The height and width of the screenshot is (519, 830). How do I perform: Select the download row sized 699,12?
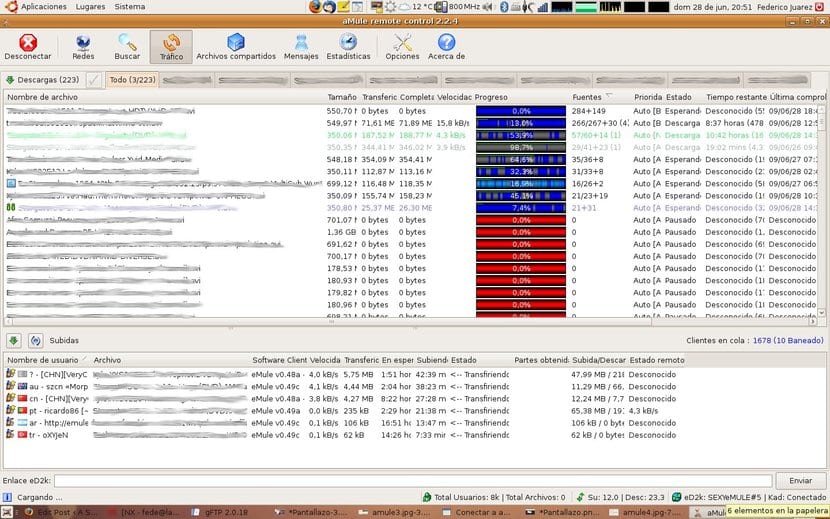pyautogui.click(x=411, y=184)
